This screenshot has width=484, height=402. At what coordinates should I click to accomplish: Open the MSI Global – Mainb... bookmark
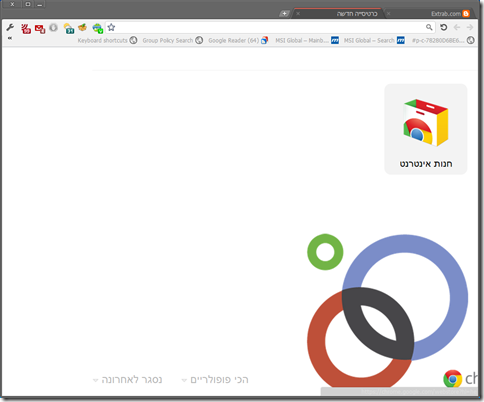[x=307, y=40]
